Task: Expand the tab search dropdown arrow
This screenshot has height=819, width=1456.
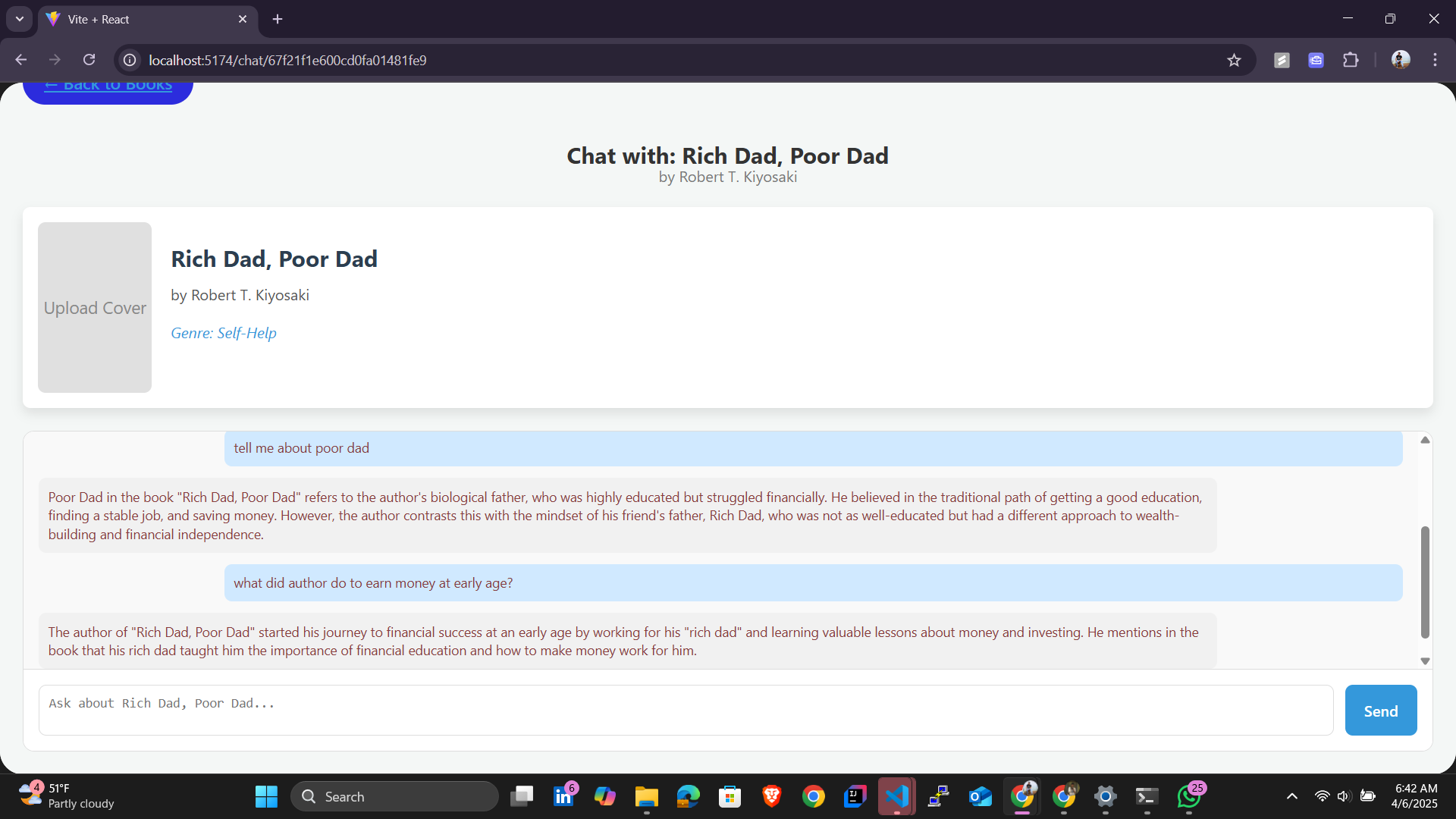Action: [x=20, y=19]
